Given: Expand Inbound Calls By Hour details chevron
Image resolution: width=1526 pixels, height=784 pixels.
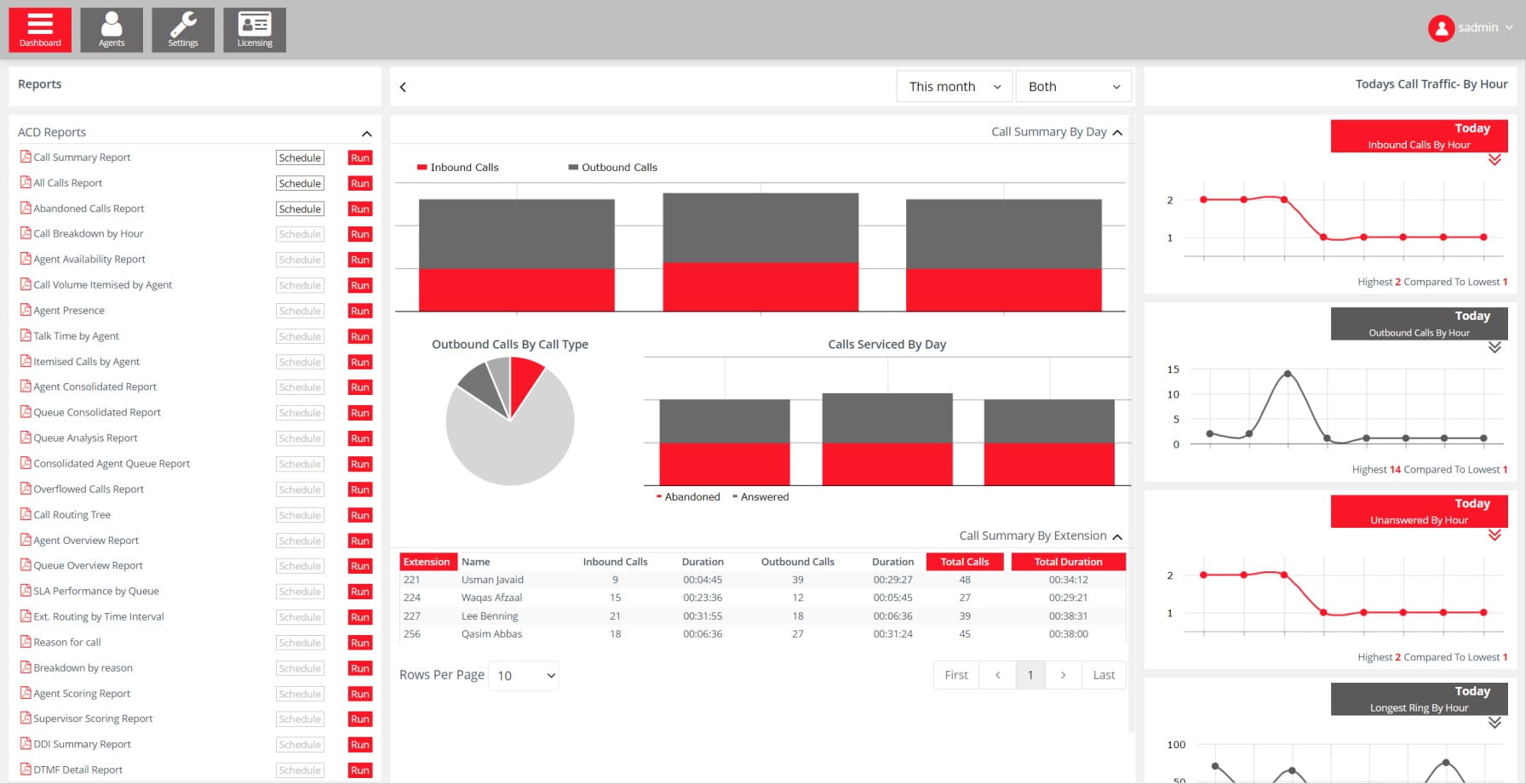Looking at the screenshot, I should [1494, 160].
